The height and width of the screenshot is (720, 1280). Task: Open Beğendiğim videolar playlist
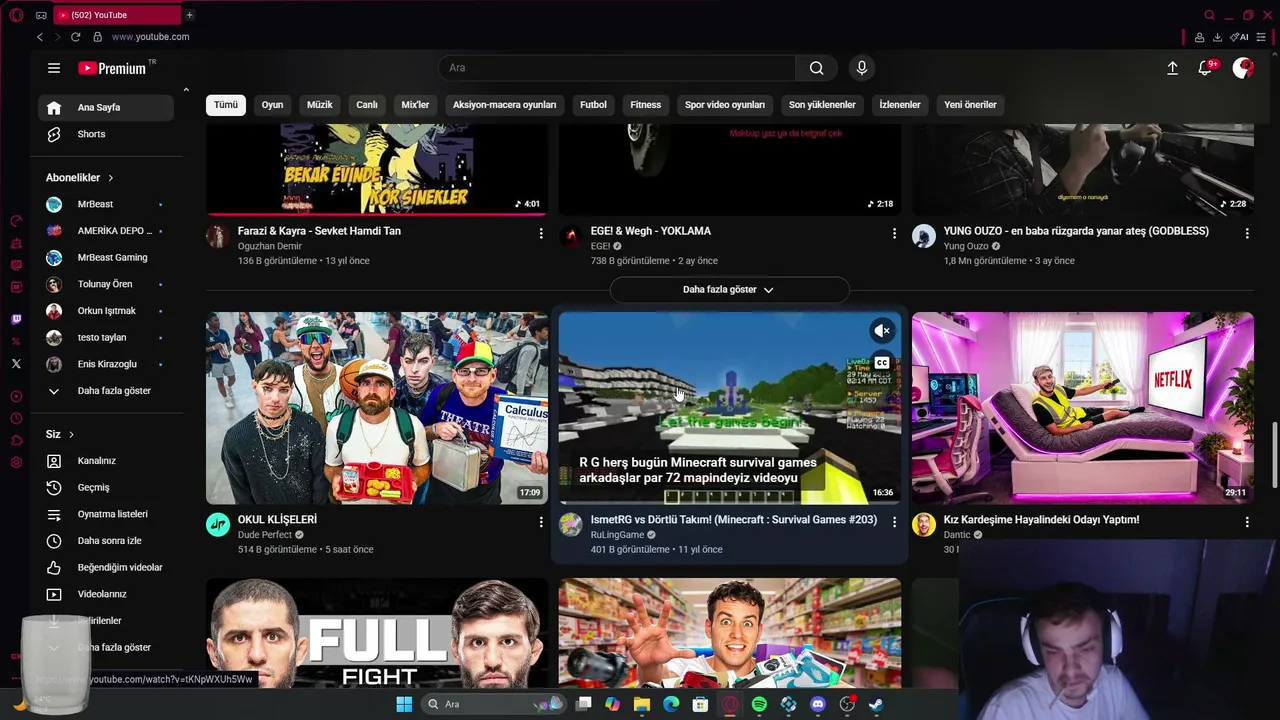(x=106, y=568)
